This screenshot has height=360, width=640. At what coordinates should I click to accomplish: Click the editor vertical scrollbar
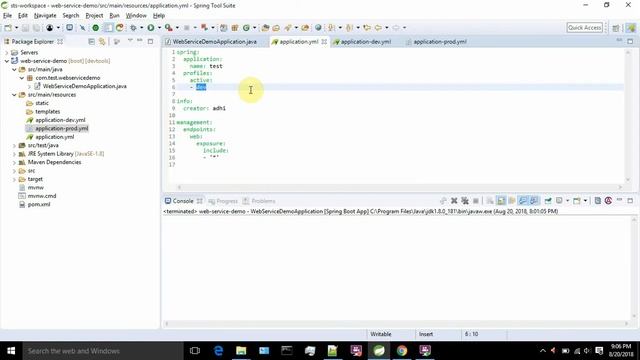tap(628, 116)
